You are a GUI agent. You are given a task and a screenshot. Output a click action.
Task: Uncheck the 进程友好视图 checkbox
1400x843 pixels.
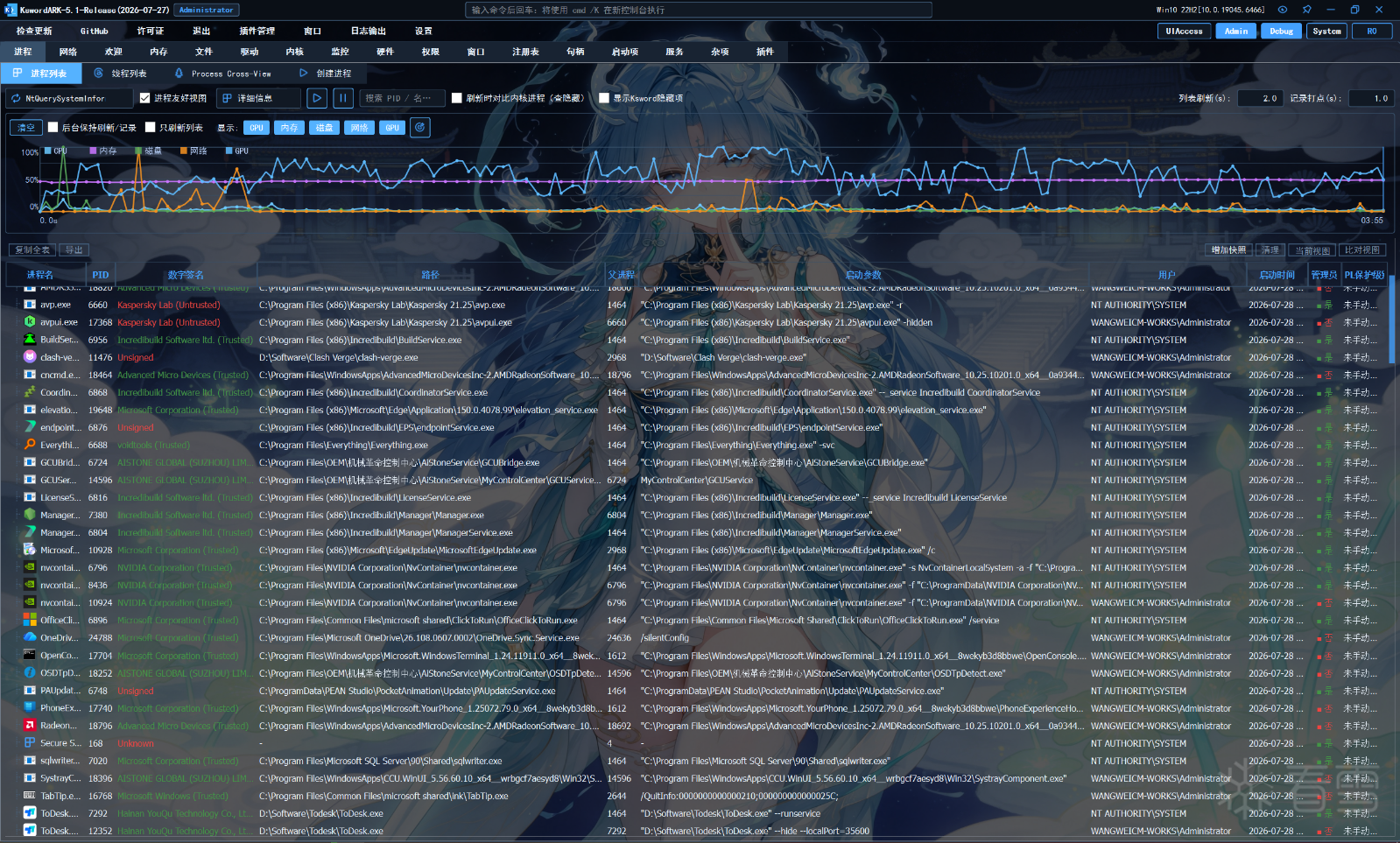coord(145,98)
